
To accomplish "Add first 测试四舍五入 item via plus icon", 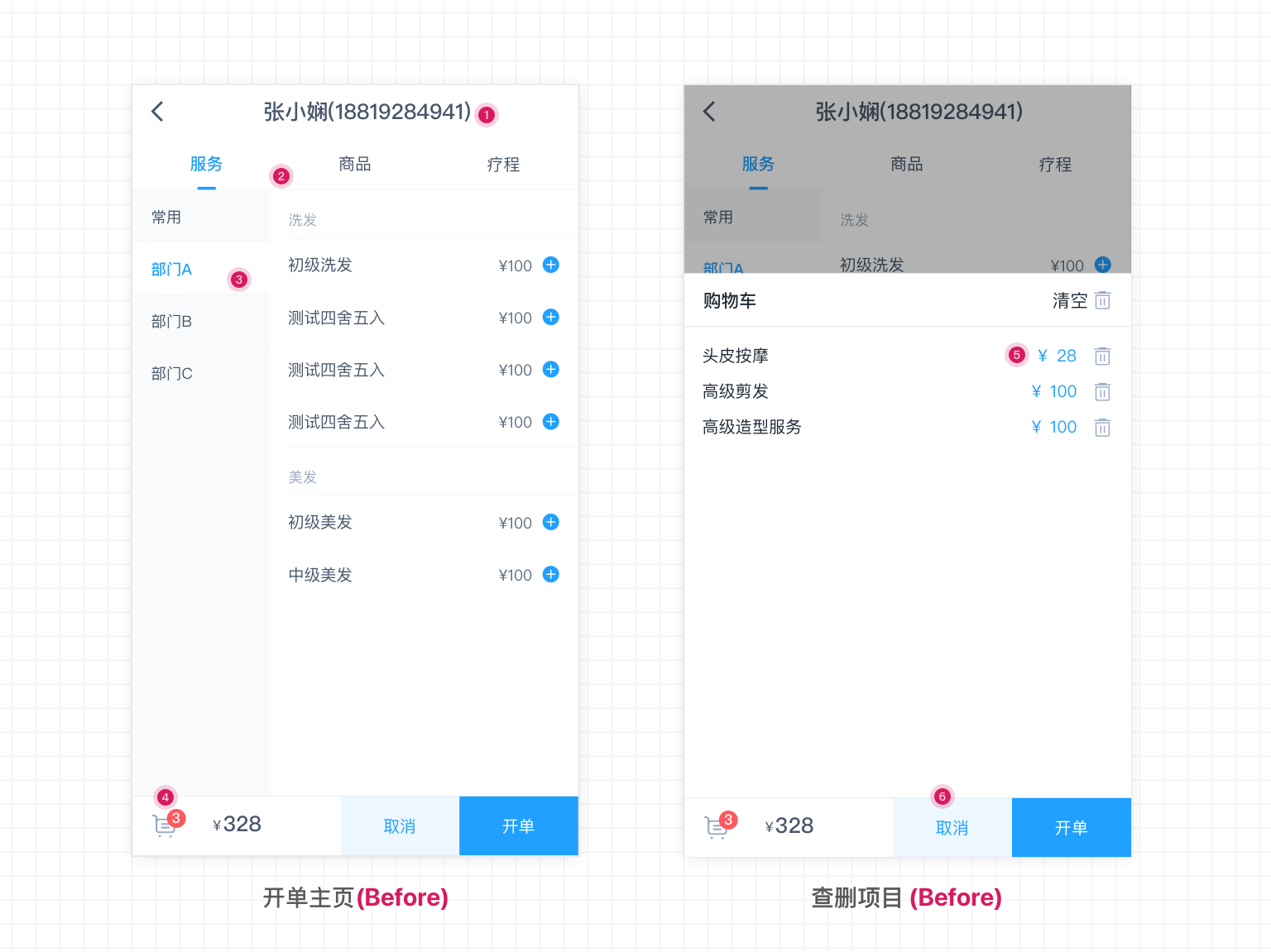I will [551, 317].
